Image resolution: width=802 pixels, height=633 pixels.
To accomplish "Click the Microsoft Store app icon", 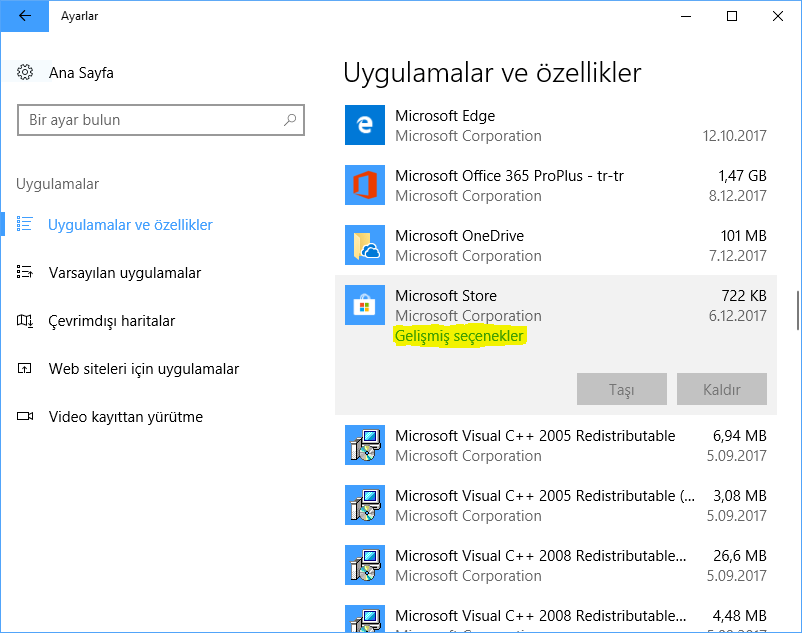I will tap(365, 305).
